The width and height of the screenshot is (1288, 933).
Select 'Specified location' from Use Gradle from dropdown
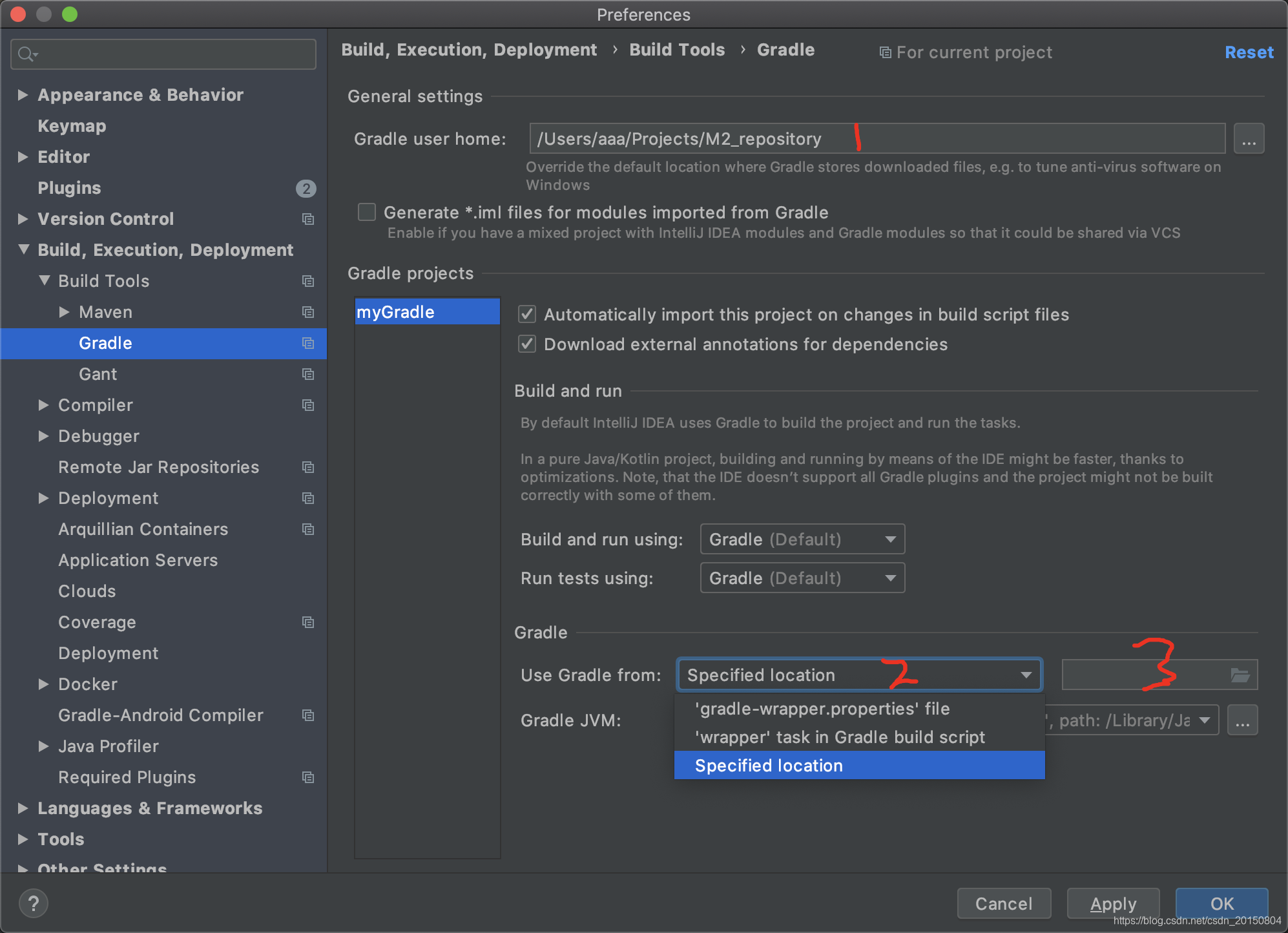pos(769,766)
